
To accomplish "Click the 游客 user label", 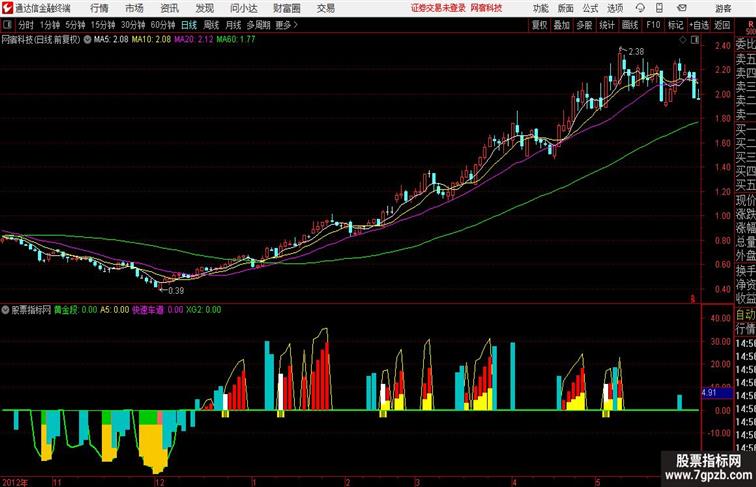I will click(723, 8).
